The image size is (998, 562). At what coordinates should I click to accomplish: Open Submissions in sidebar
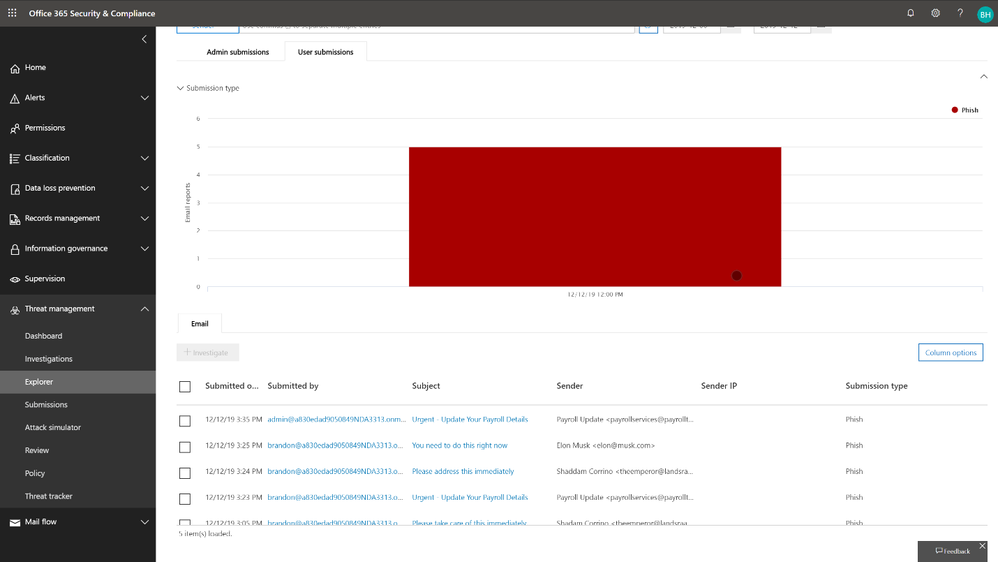coord(46,405)
